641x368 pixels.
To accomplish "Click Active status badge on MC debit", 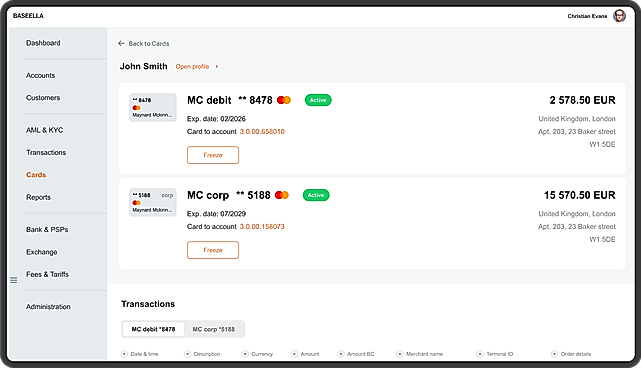I will pyautogui.click(x=318, y=100).
